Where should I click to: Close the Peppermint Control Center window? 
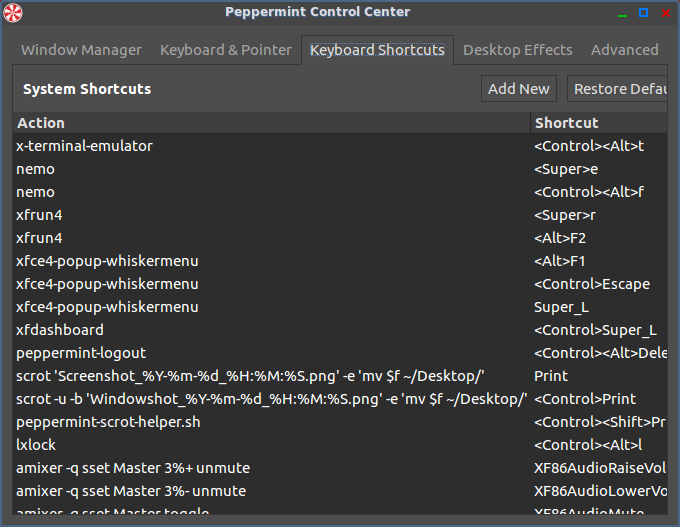point(666,13)
